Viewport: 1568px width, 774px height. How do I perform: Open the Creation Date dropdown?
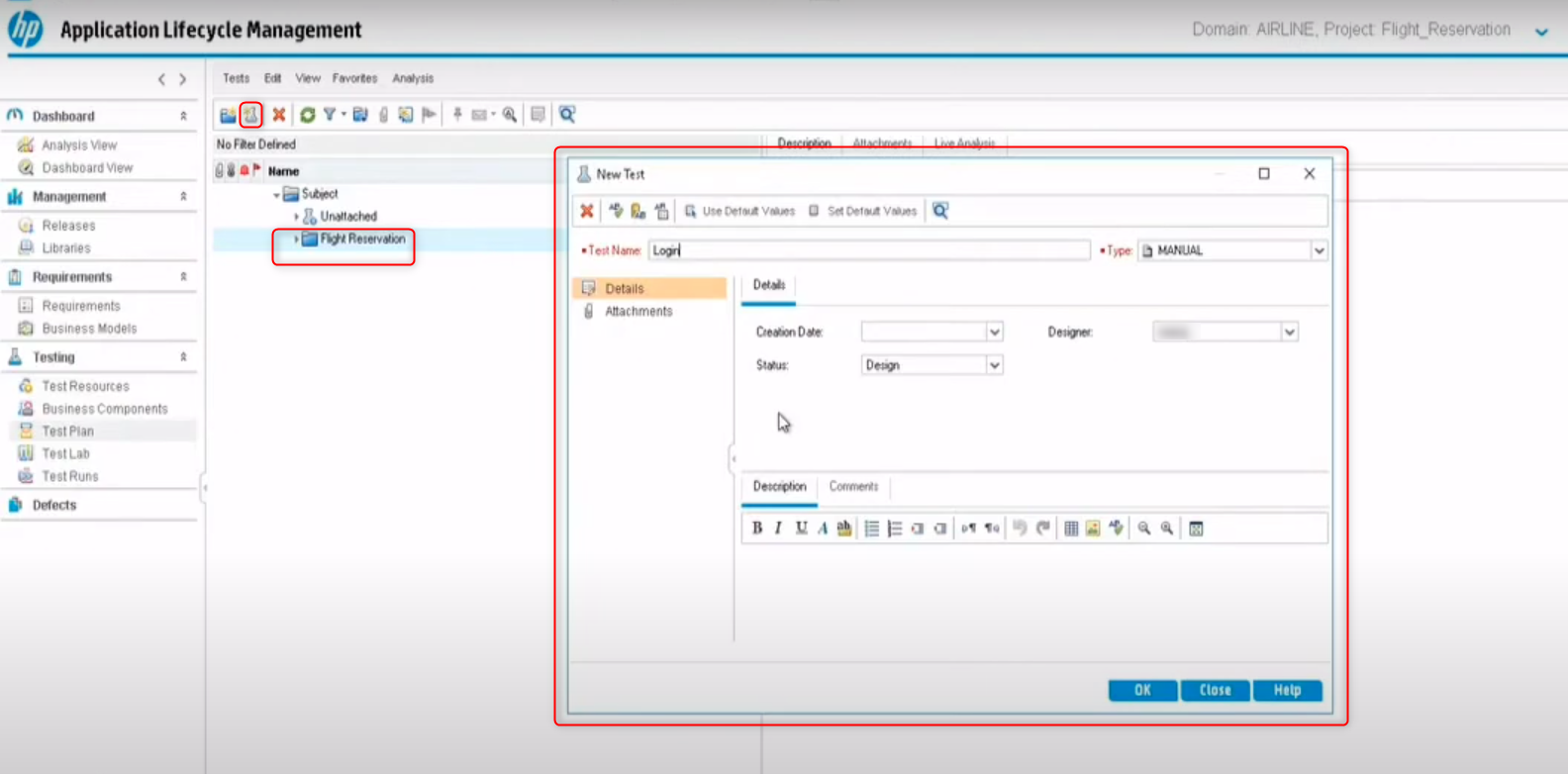pyautogui.click(x=994, y=333)
